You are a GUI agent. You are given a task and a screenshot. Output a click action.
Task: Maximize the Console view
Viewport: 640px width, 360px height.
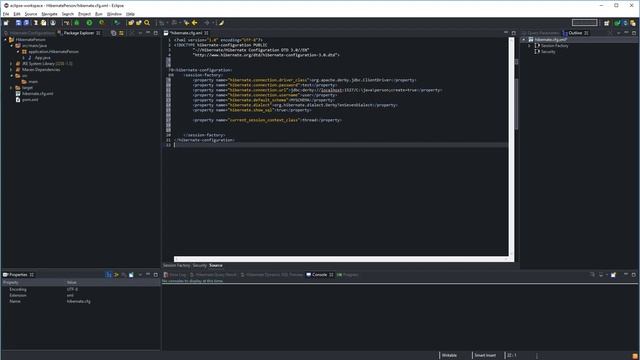[x=634, y=275]
